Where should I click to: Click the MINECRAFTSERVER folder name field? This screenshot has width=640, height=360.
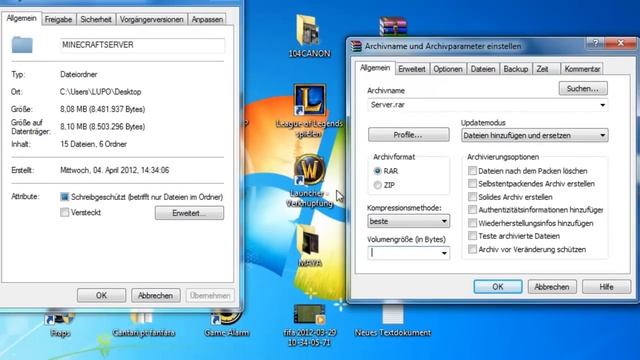[x=142, y=45]
